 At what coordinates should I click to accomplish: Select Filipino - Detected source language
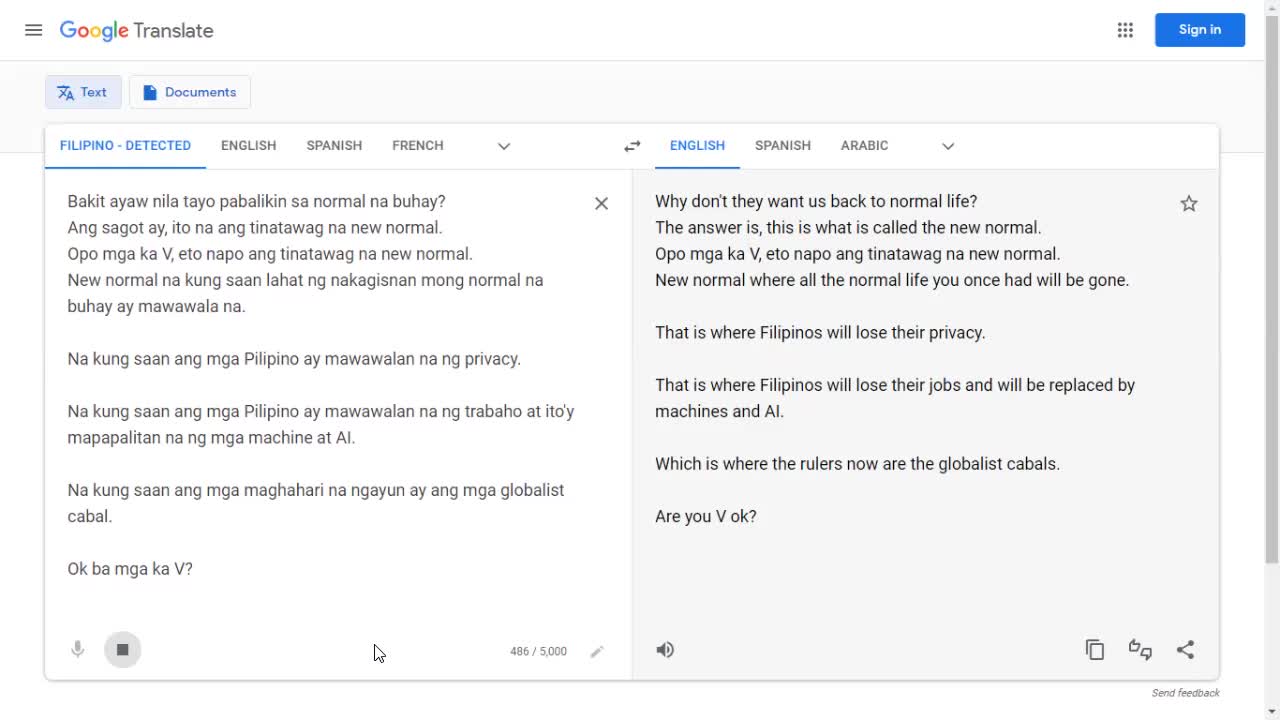tap(125, 146)
